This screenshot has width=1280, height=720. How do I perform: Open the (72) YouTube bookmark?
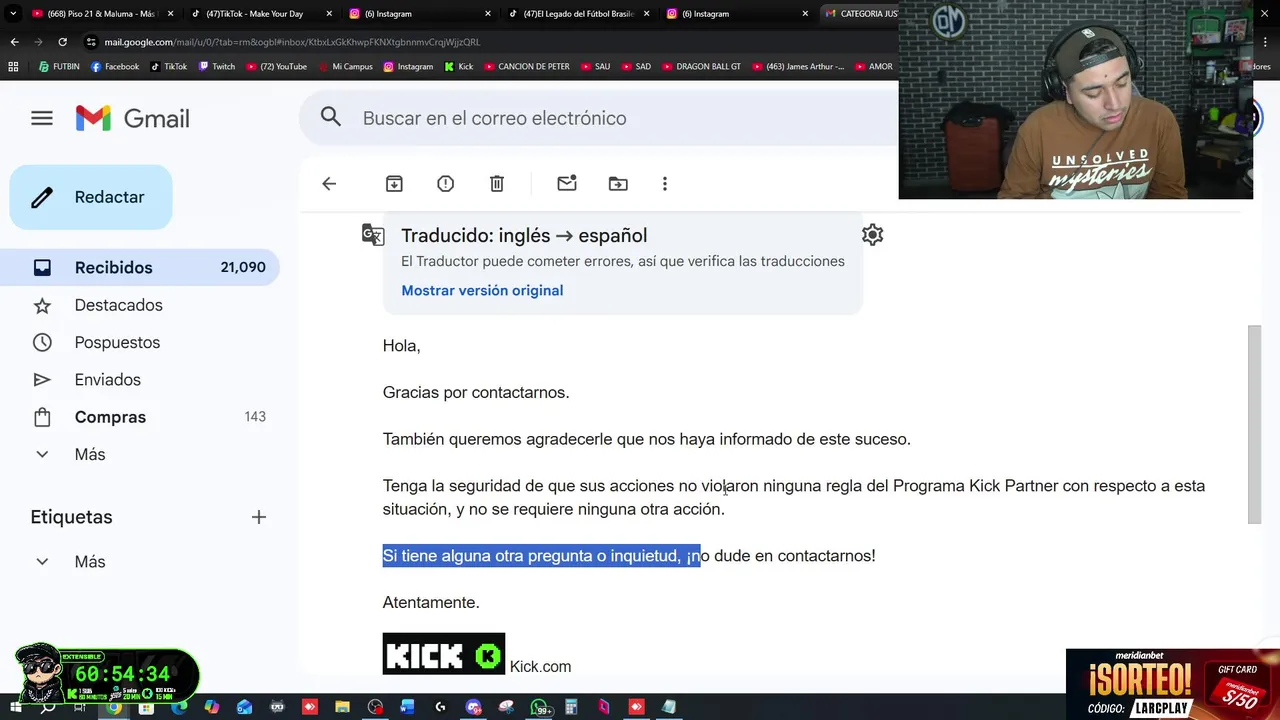(276, 67)
